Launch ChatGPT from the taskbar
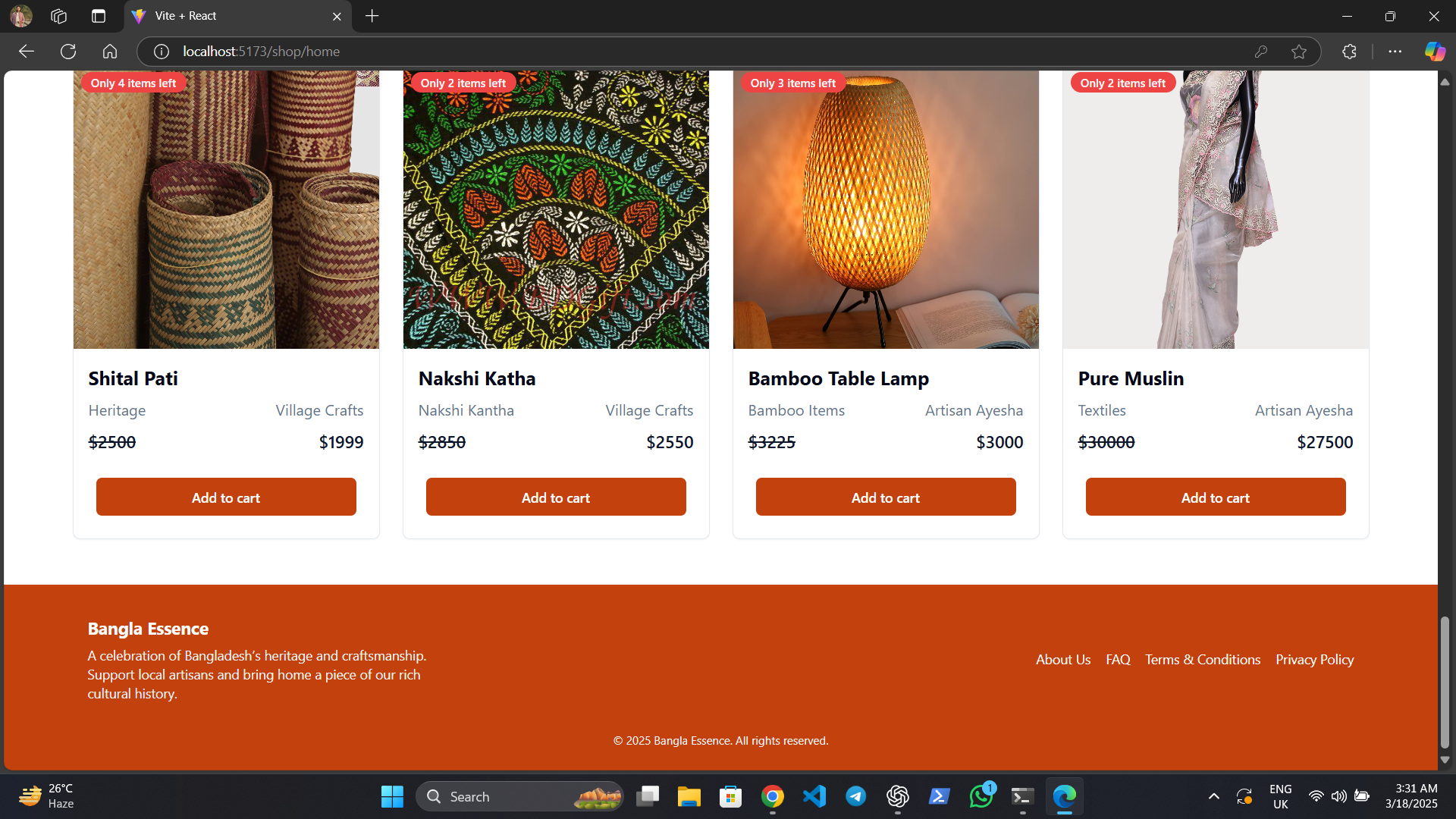The height and width of the screenshot is (819, 1456). click(898, 796)
